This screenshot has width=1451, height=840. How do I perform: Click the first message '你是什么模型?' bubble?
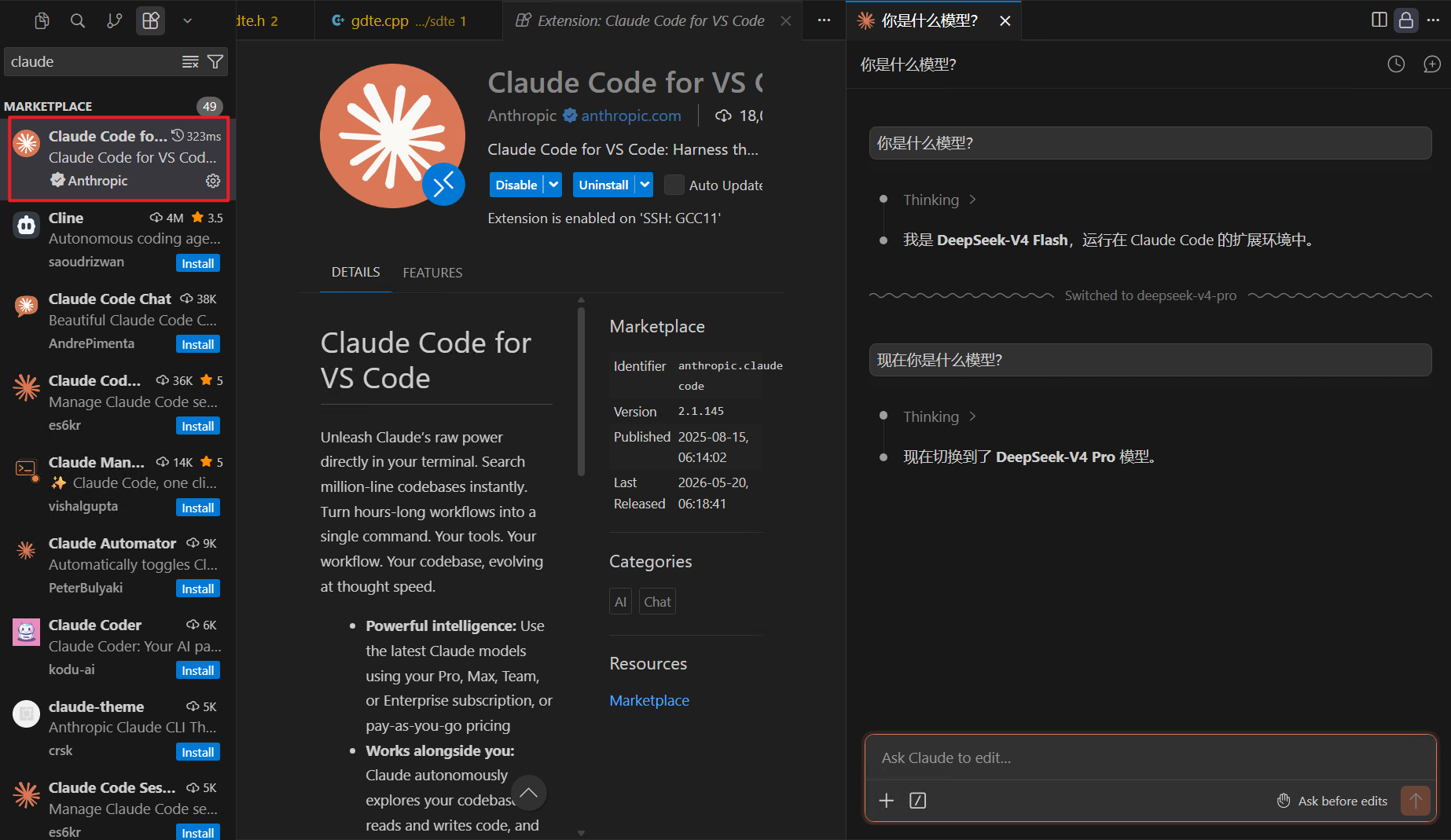(x=1150, y=143)
